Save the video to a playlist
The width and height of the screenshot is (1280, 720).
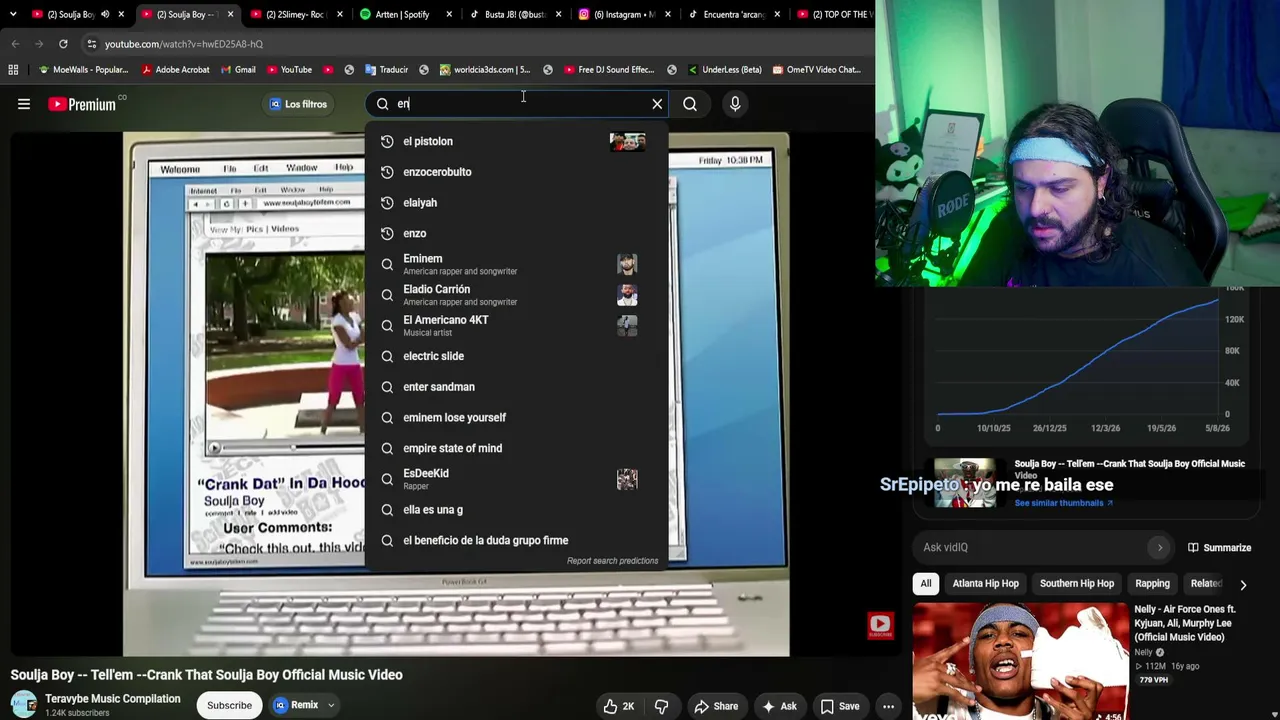[x=840, y=706]
